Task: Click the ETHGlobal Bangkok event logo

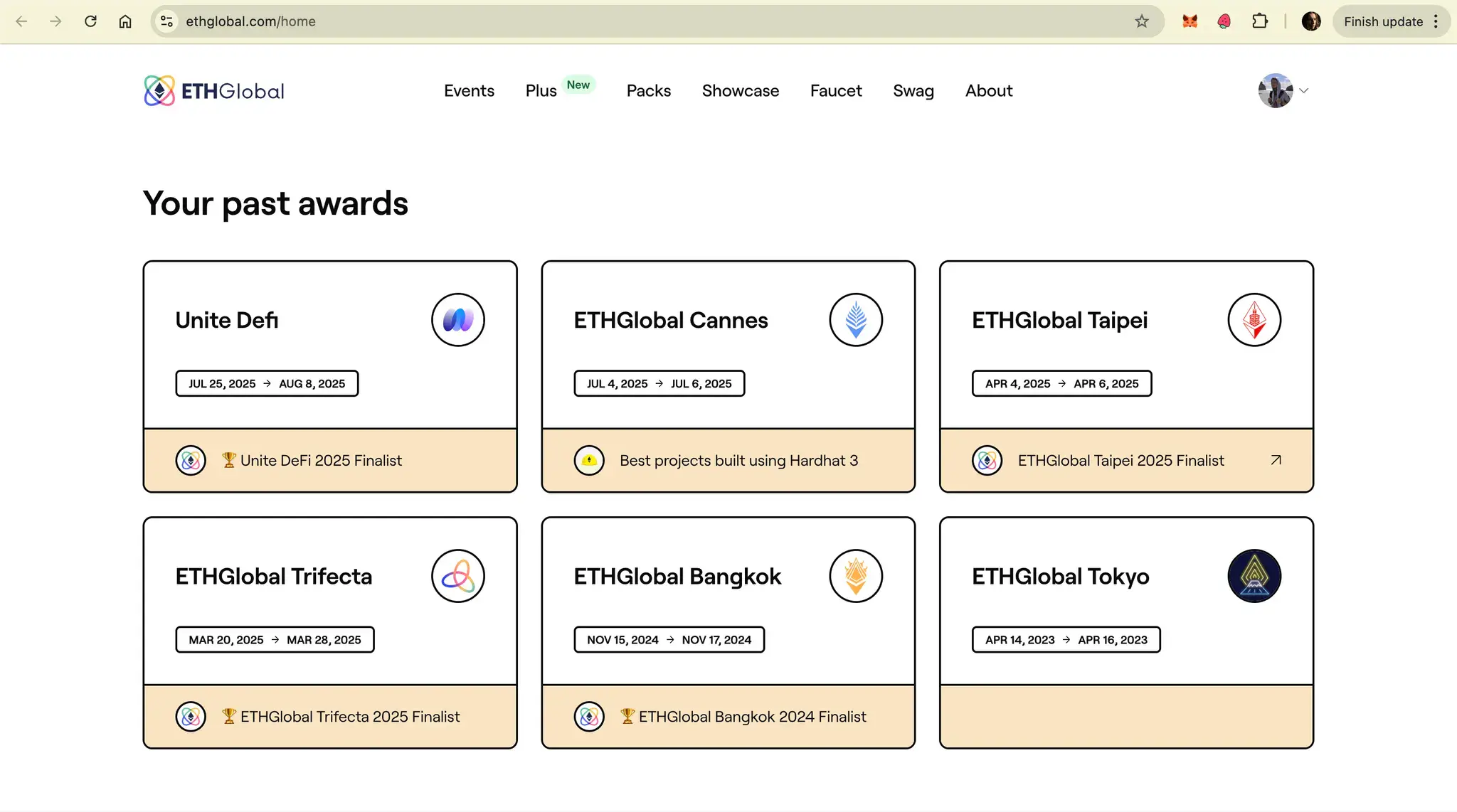Action: (x=856, y=576)
